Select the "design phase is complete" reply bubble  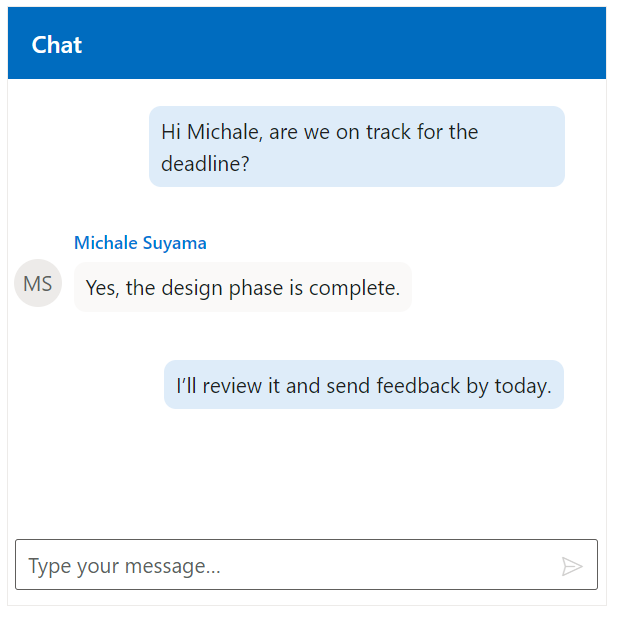coord(243,288)
